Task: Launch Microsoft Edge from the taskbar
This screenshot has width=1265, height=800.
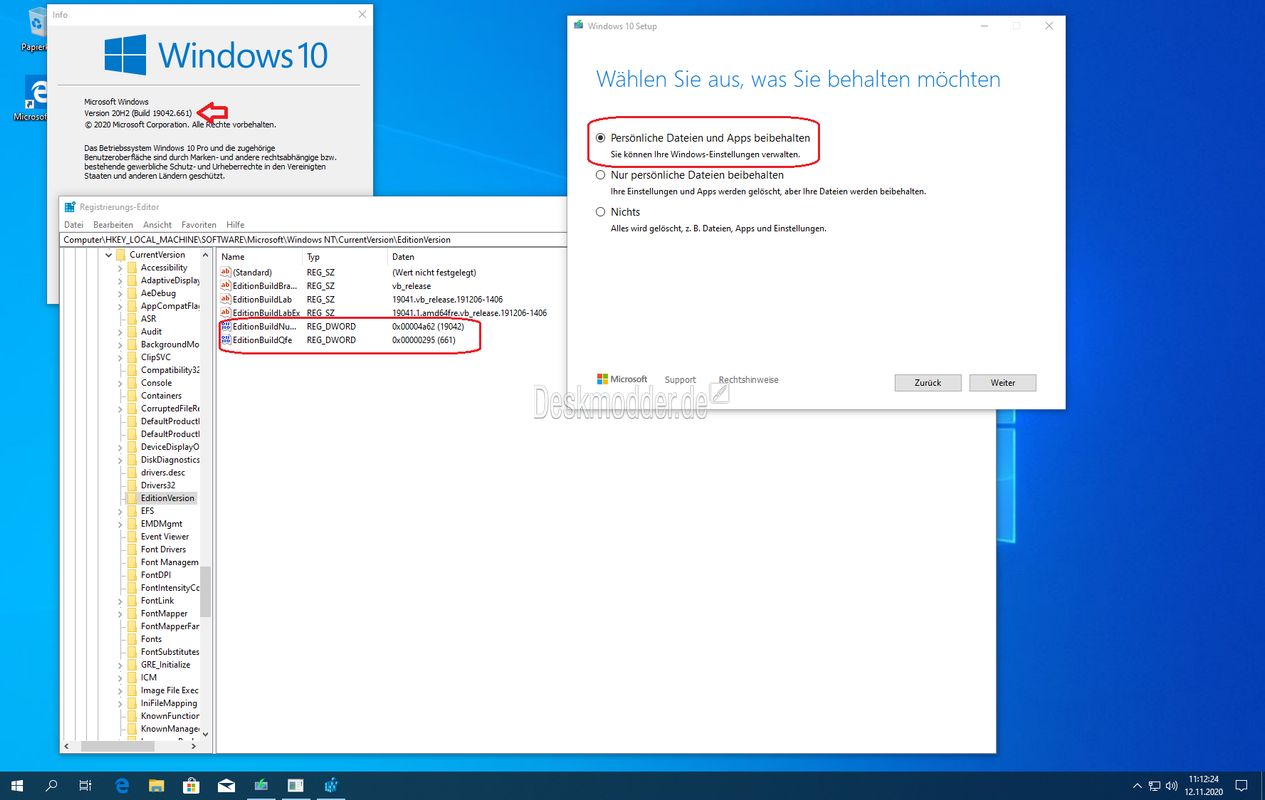Action: pyautogui.click(x=122, y=785)
